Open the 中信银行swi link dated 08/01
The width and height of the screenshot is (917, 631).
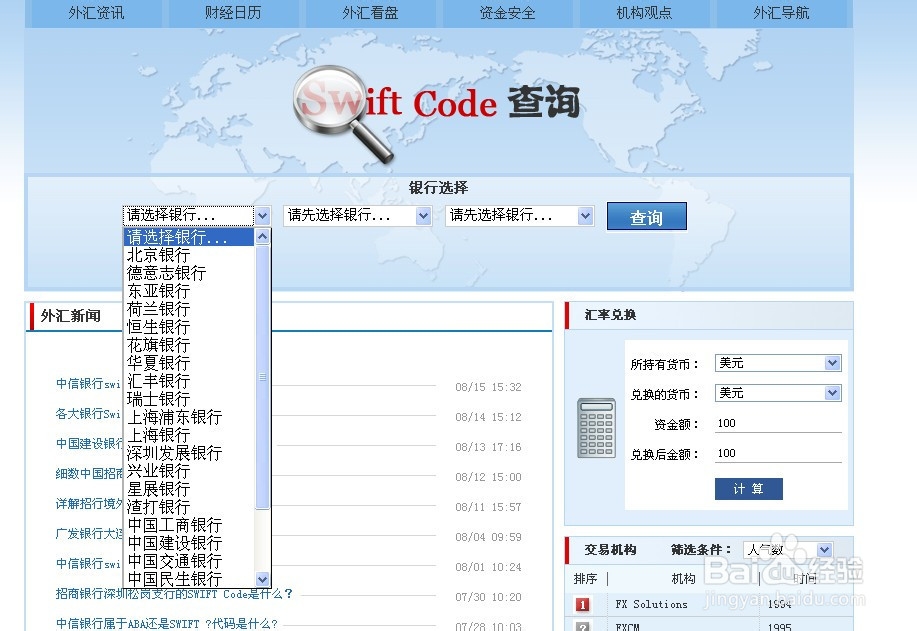pyautogui.click(x=88, y=563)
